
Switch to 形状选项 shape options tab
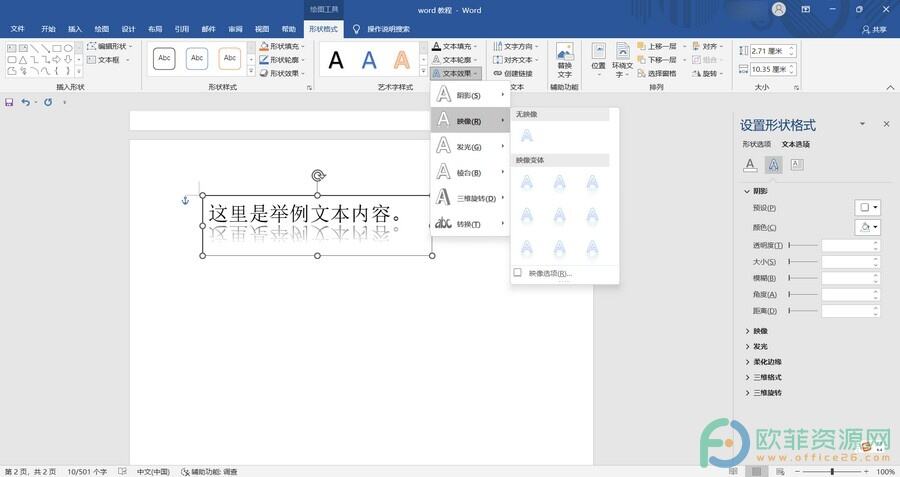click(757, 144)
